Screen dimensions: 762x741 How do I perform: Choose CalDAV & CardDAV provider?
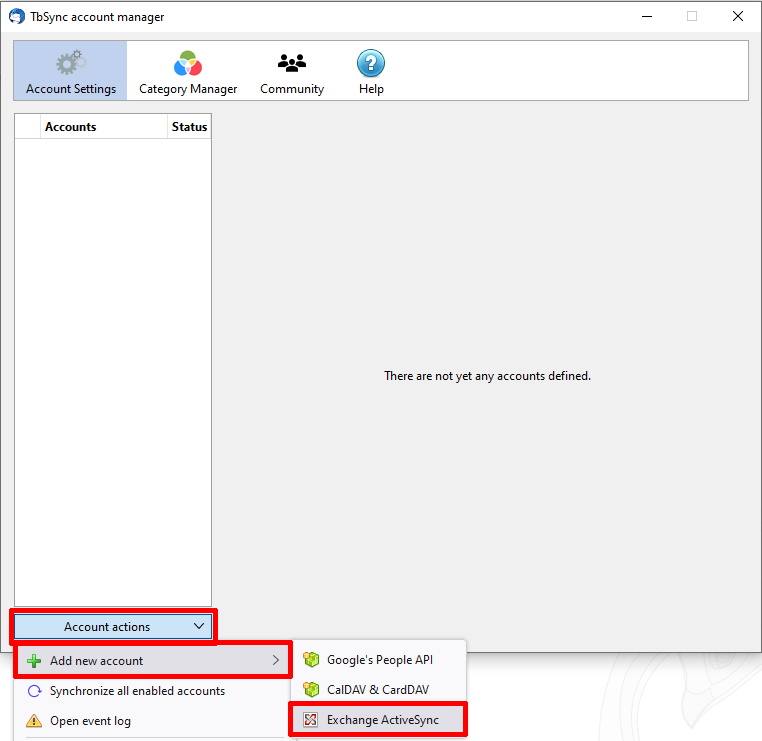tap(379, 689)
